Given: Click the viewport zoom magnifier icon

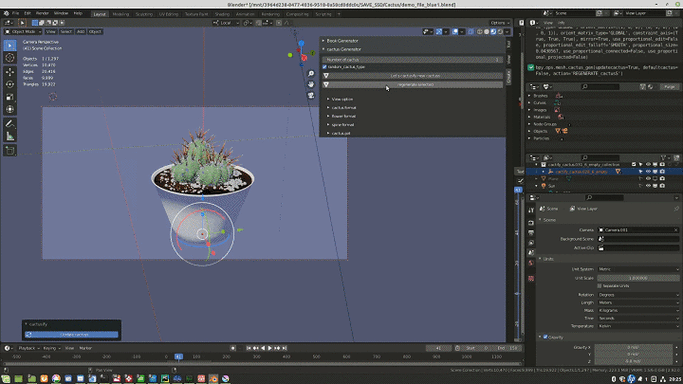Looking at the screenshot, I should point(311,74).
